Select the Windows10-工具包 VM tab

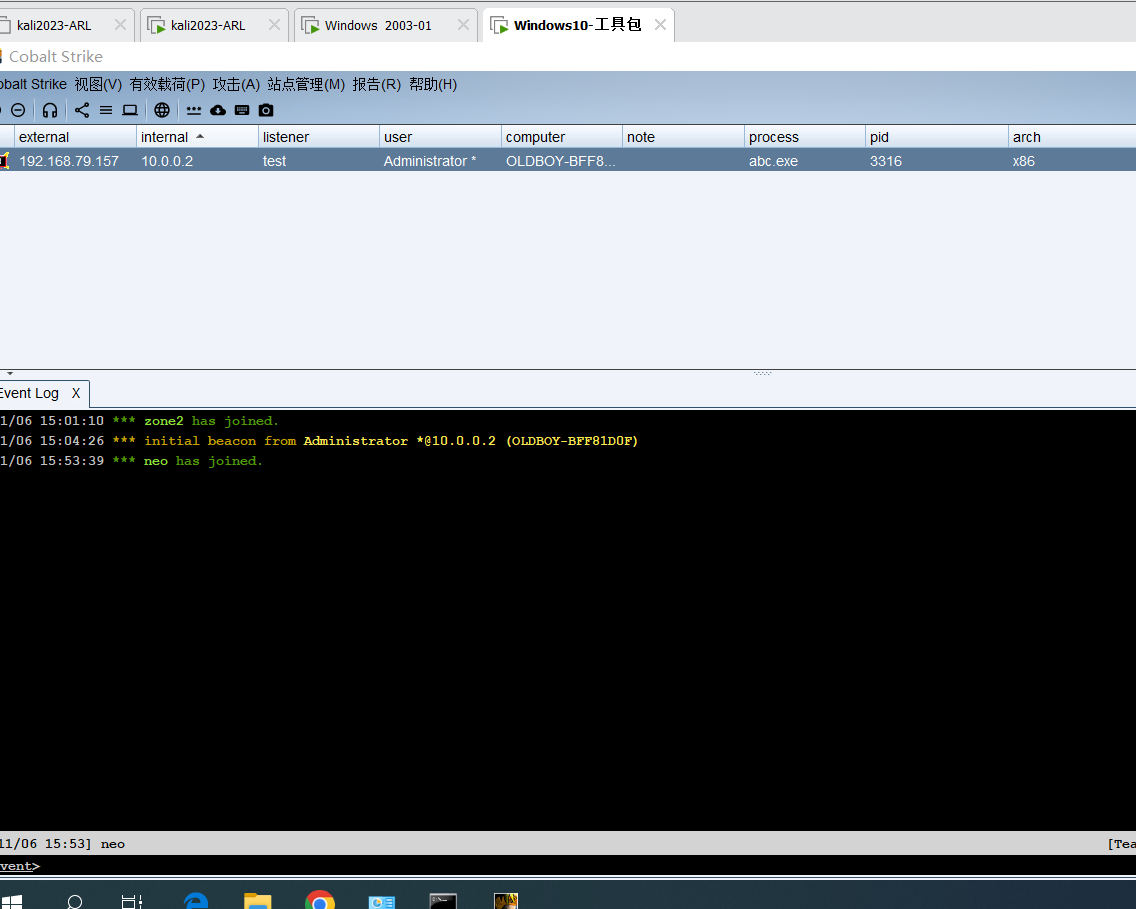click(x=577, y=25)
